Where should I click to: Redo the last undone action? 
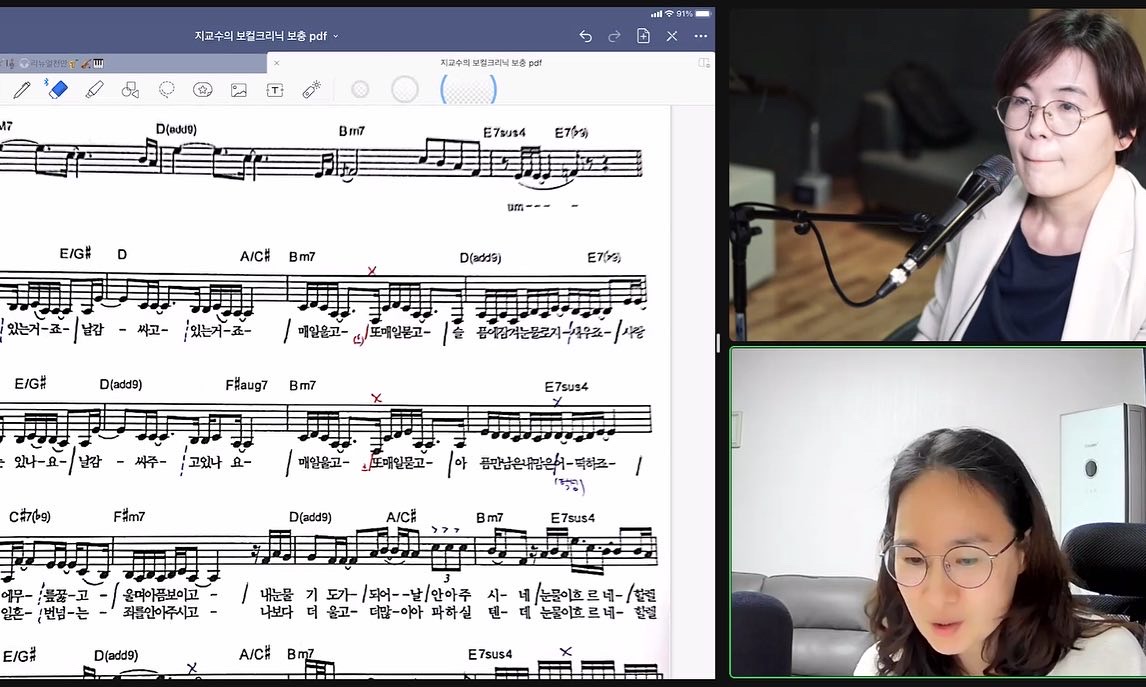614,36
